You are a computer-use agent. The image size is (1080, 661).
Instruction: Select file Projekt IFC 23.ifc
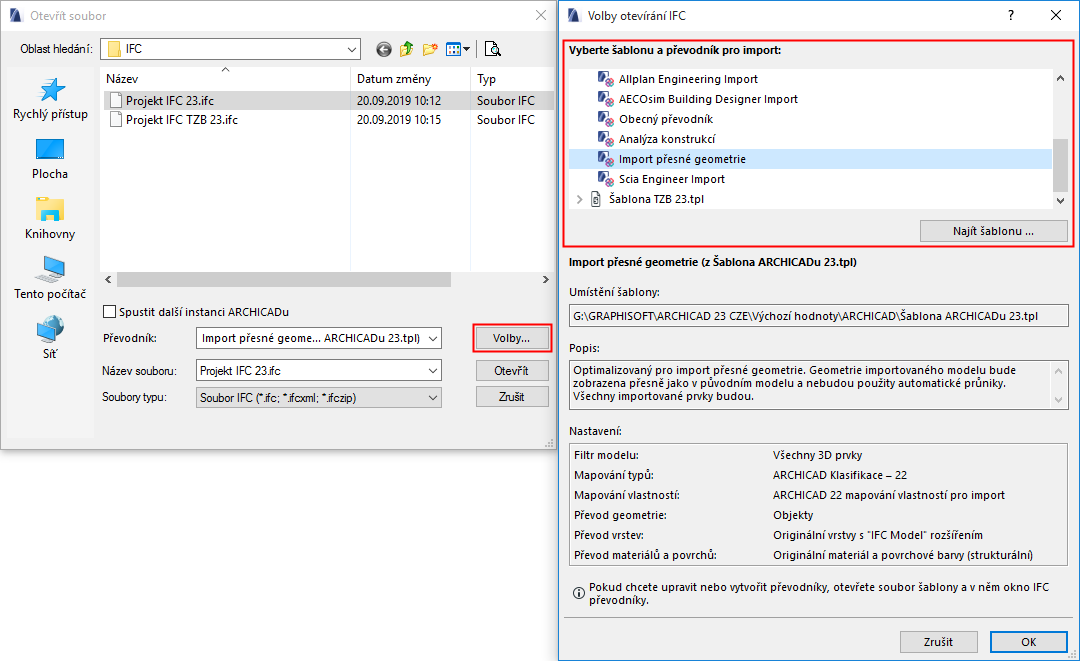[x=328, y=101]
